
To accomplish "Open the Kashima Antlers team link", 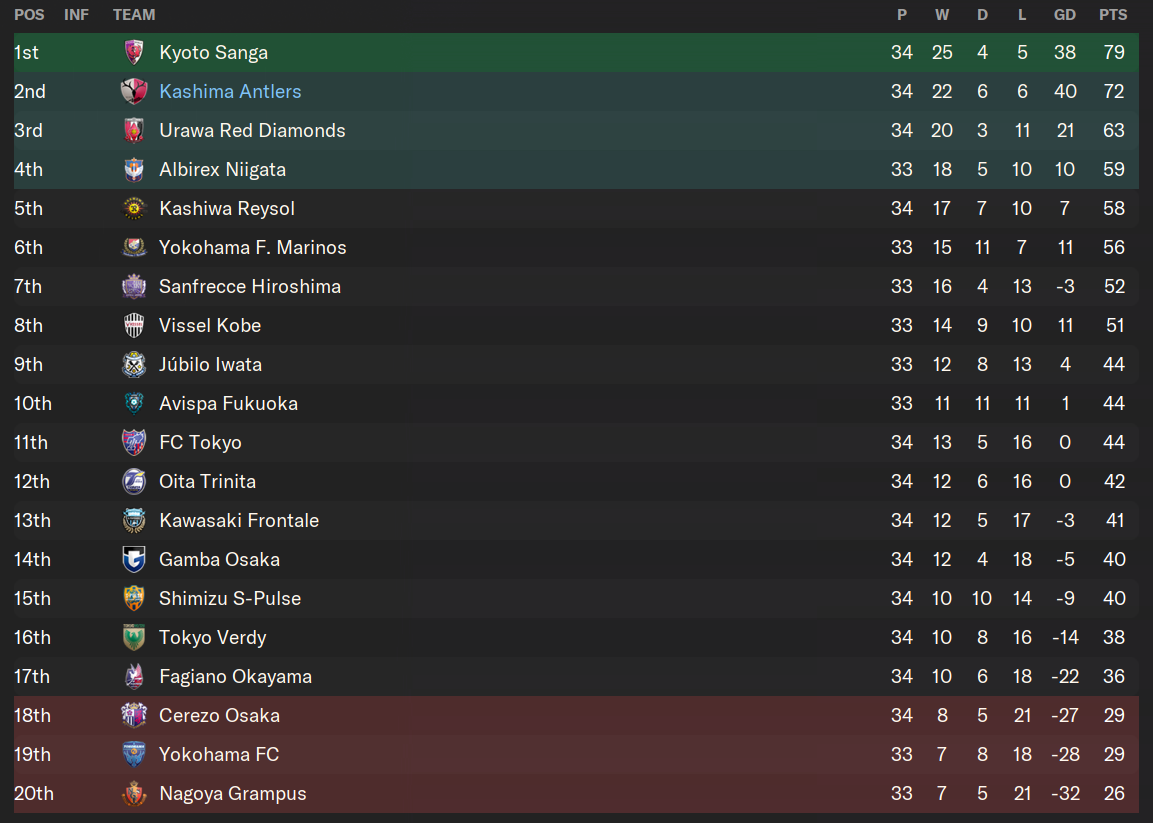I will tap(230, 91).
